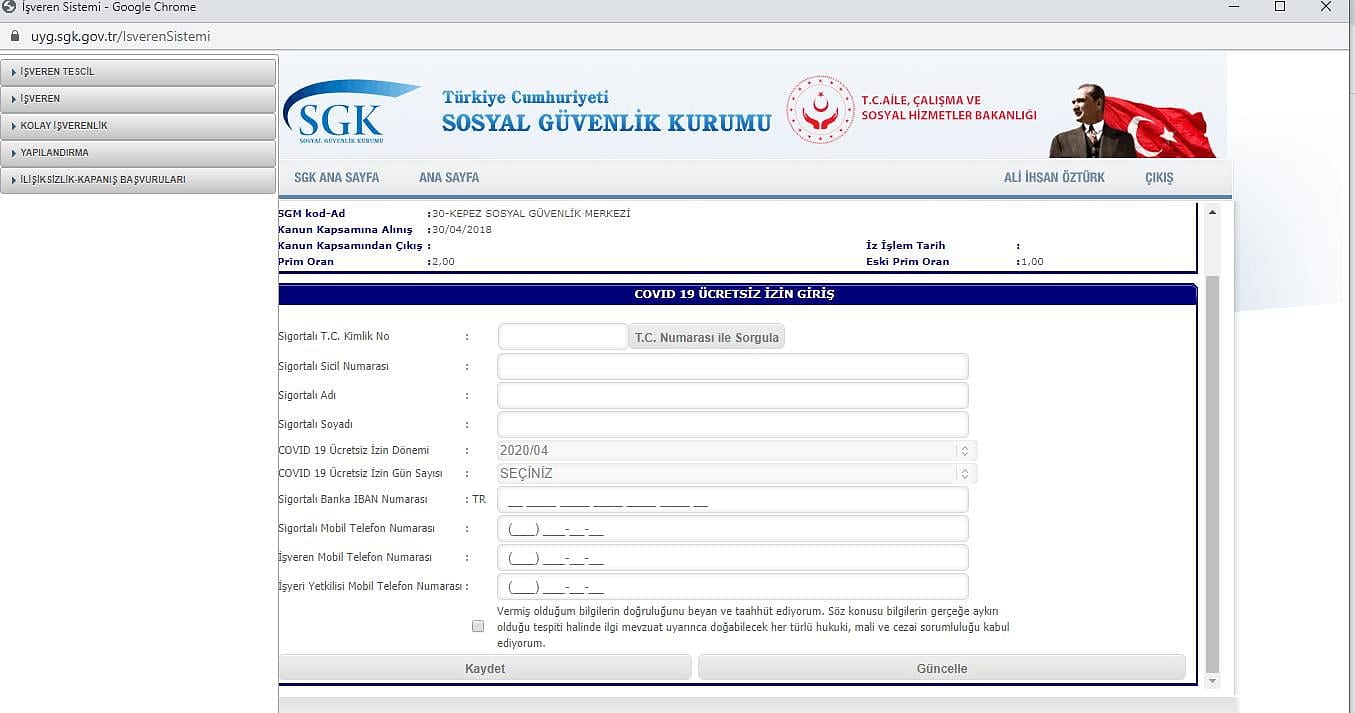Click the Güncelle button

(942, 668)
